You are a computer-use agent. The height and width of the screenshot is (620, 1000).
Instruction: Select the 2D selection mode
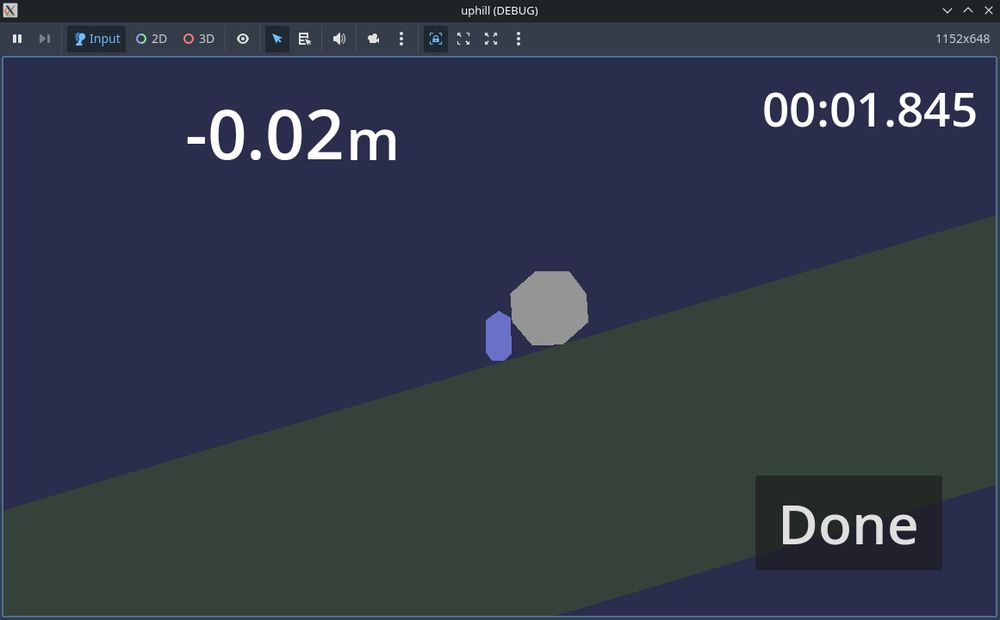[152, 39]
